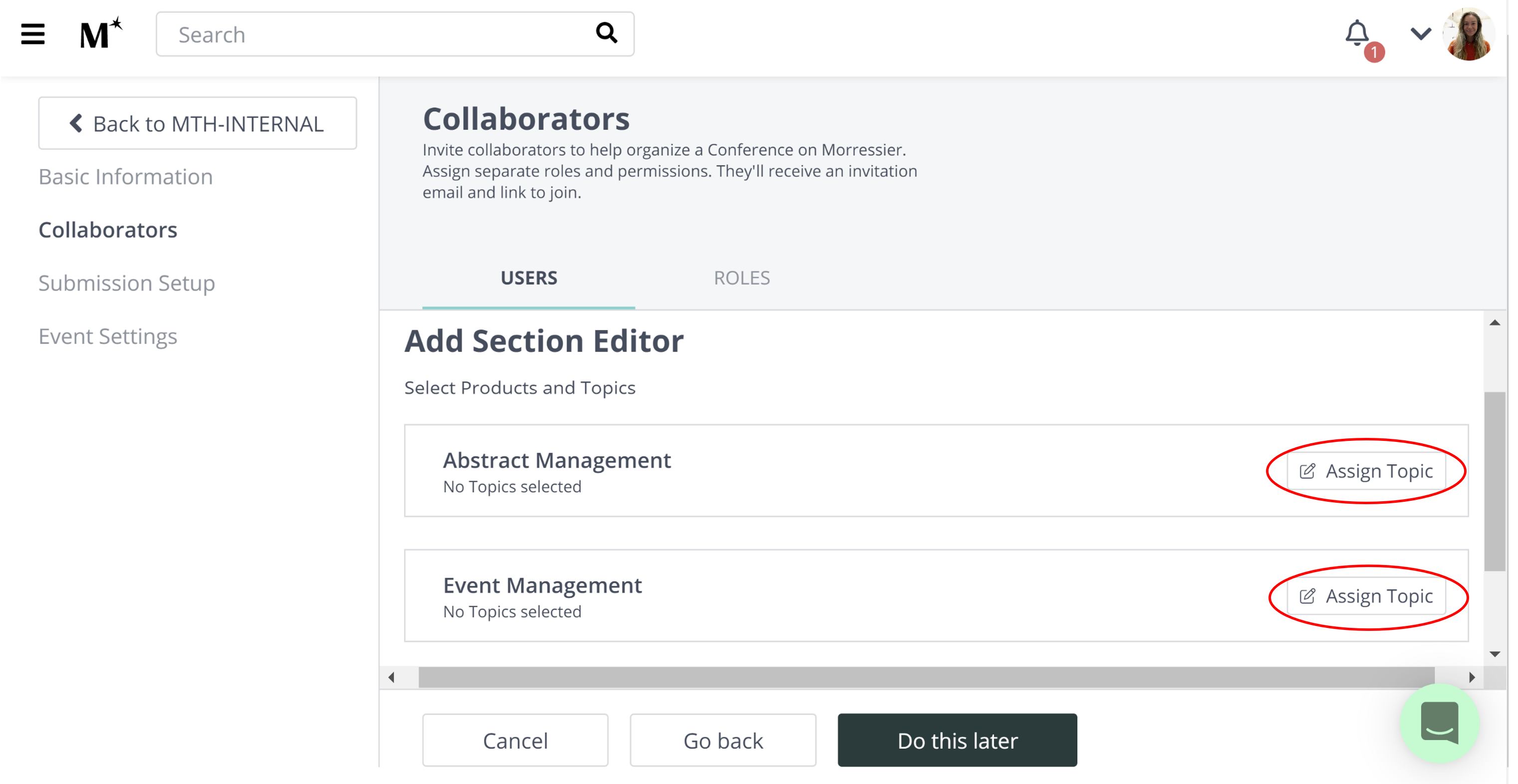
Task: Click the vertical scrollbar thumb
Action: point(1495,481)
